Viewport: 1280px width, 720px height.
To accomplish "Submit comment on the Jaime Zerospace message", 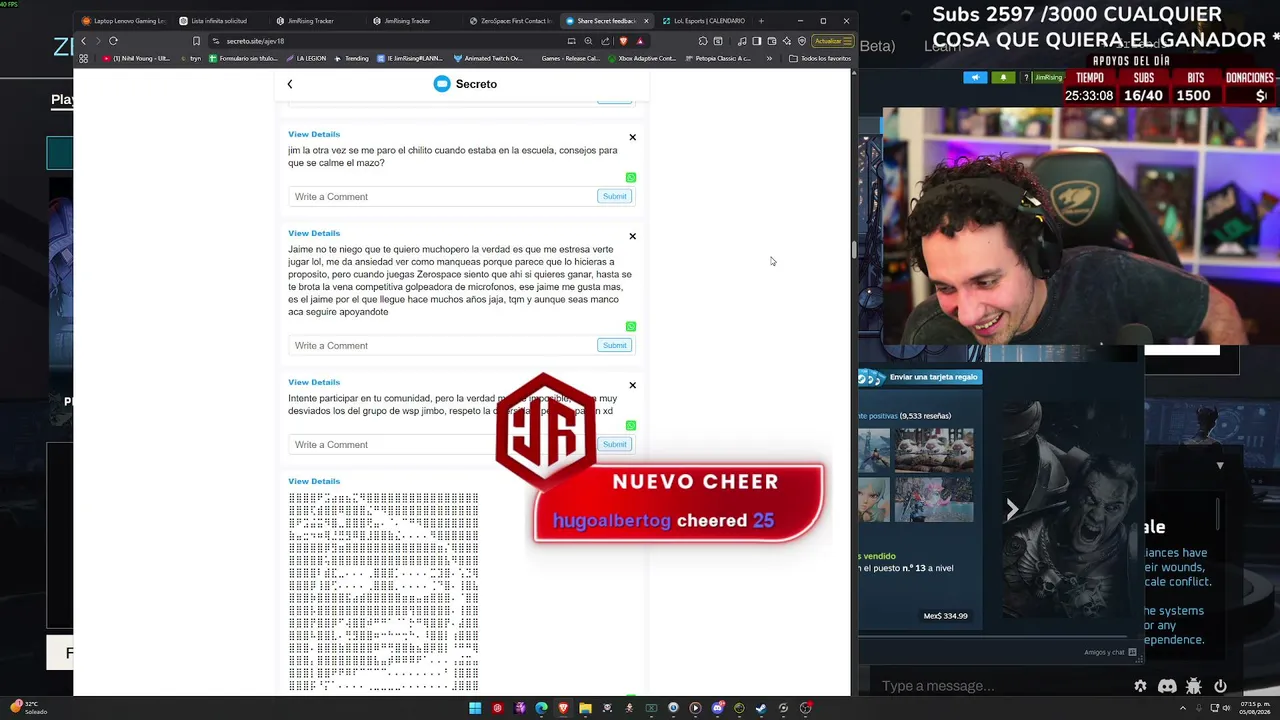I will click(x=614, y=345).
